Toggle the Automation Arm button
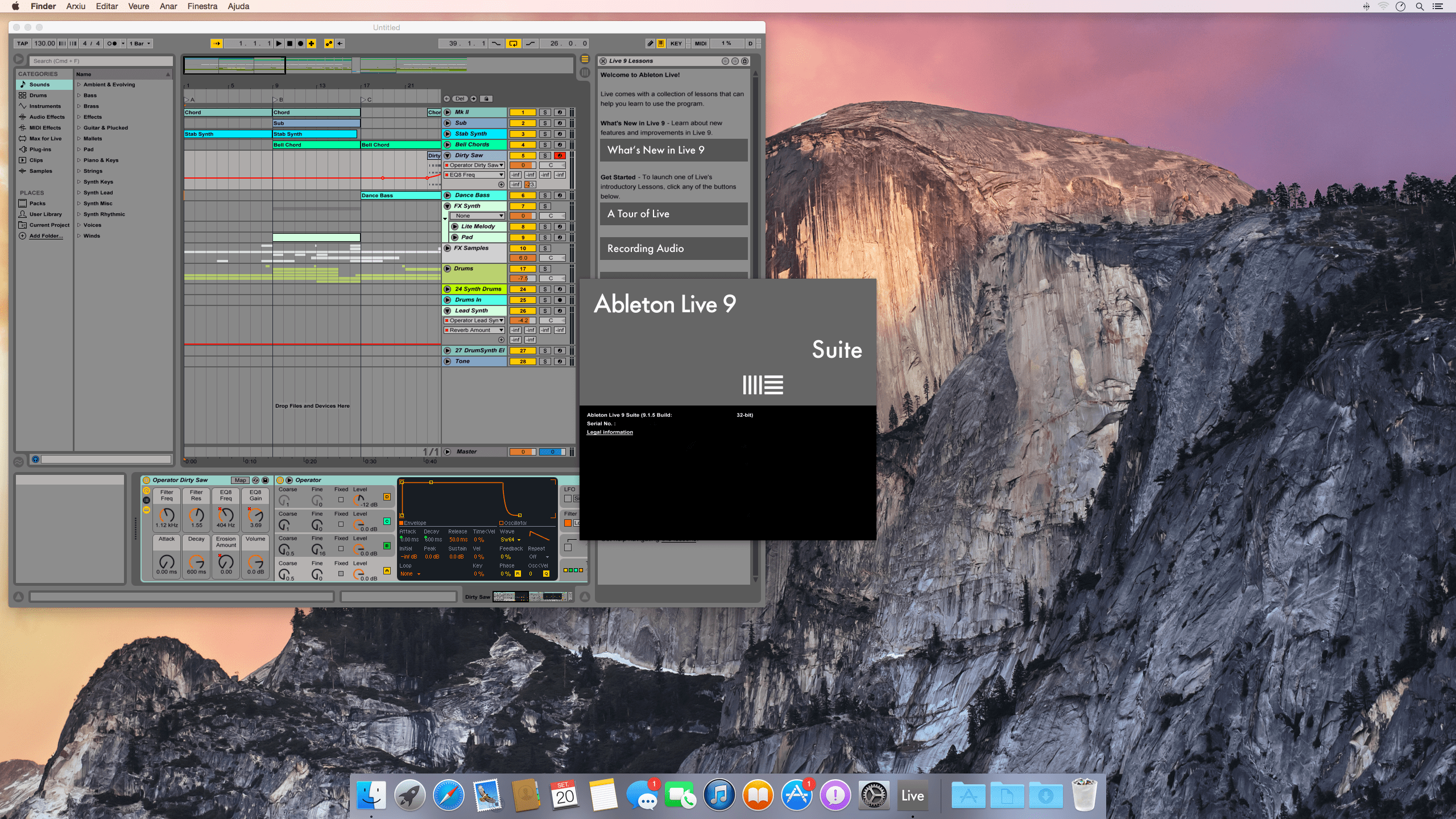This screenshot has height=819, width=1456. point(329,43)
